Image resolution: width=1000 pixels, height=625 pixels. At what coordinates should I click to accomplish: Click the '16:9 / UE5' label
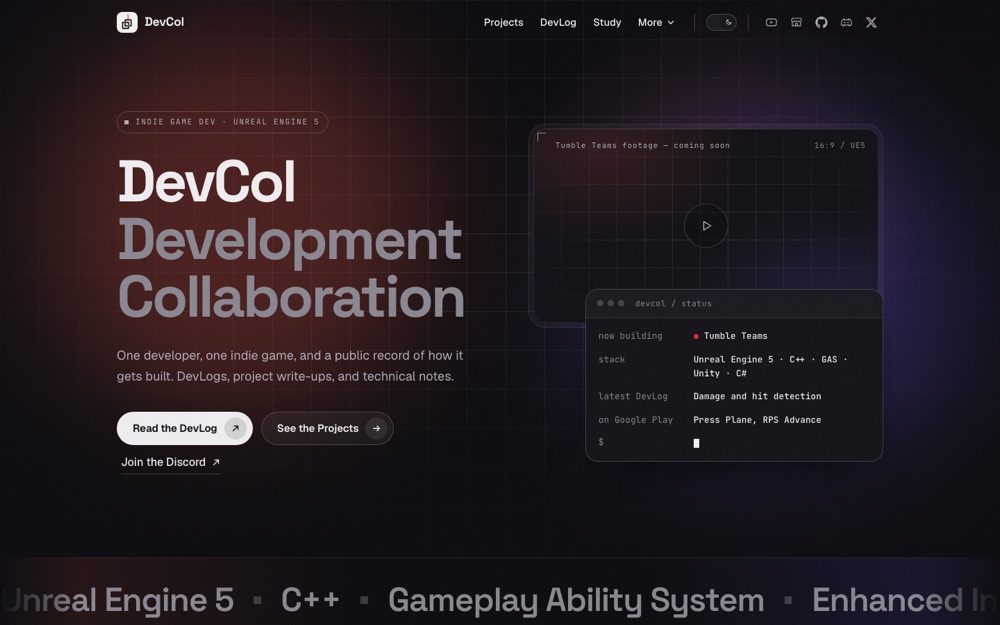pyautogui.click(x=839, y=145)
